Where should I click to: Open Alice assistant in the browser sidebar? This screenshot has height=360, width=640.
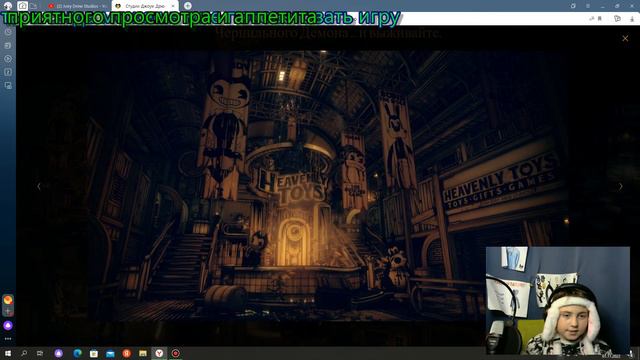click(8, 325)
